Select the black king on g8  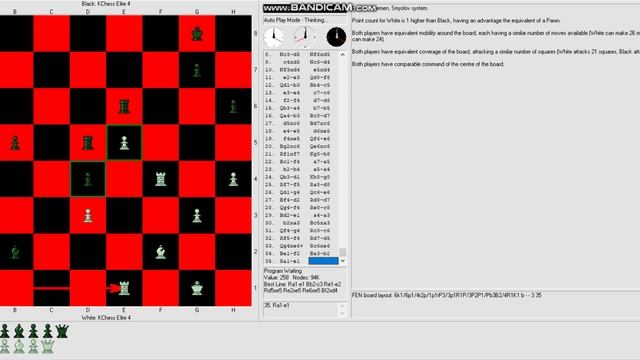click(197, 34)
